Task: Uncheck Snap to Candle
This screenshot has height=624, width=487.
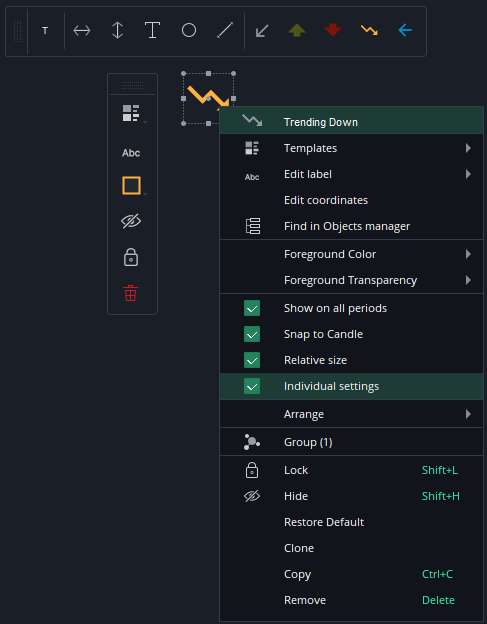Action: (252, 334)
